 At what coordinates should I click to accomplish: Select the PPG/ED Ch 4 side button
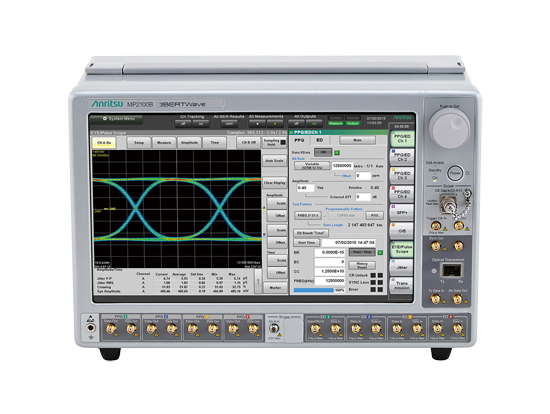[402, 194]
